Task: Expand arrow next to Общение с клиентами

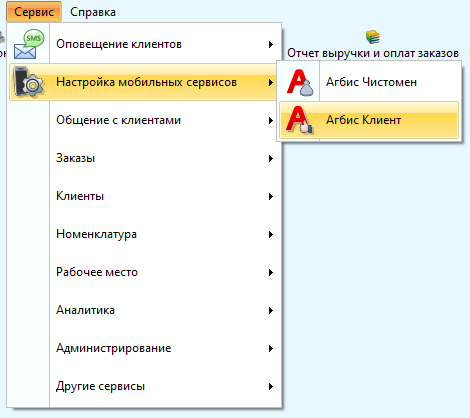Action: point(271,120)
